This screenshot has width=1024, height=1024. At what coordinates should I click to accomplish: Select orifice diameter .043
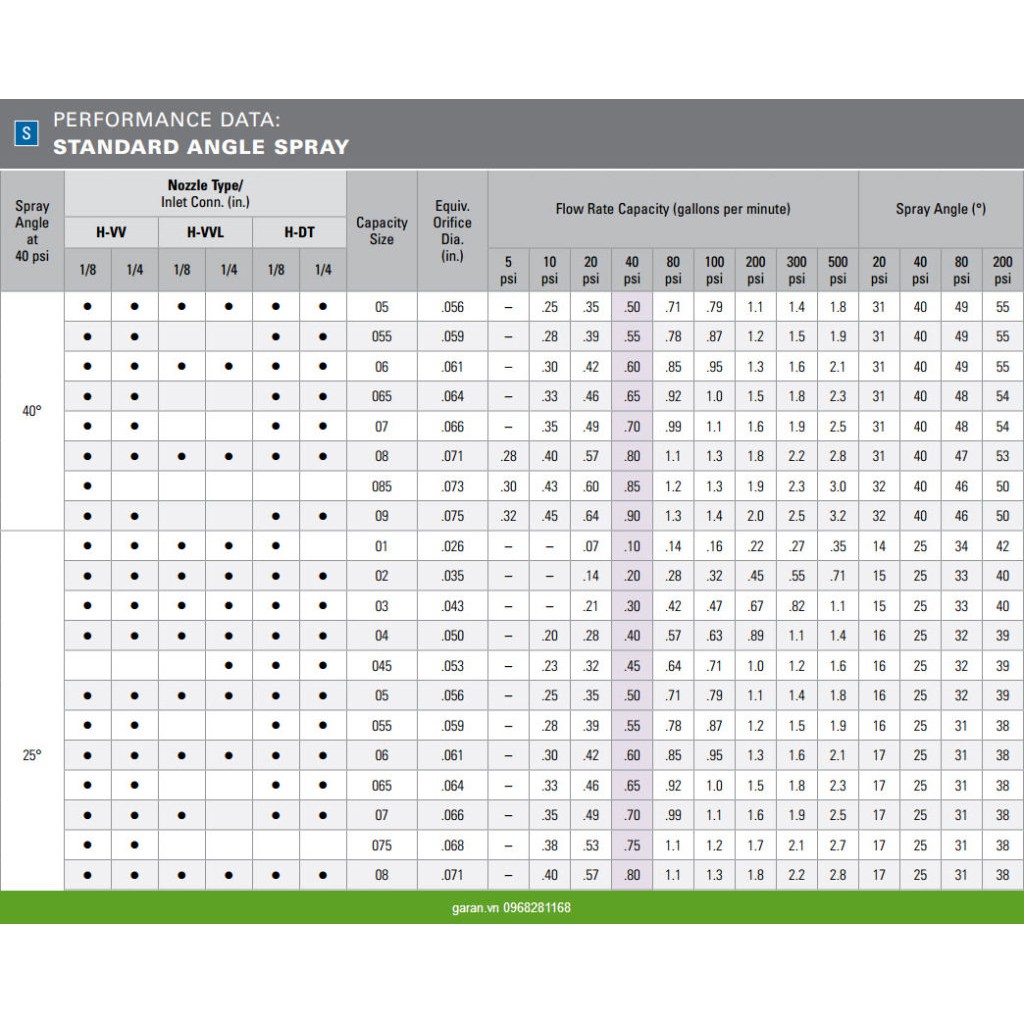[x=452, y=606]
